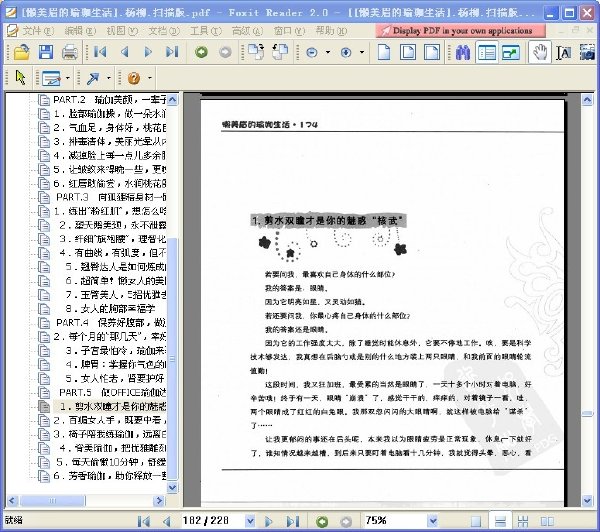The width and height of the screenshot is (600, 532).
Task: Click the green previous view button in toolbar
Action: 201,52
